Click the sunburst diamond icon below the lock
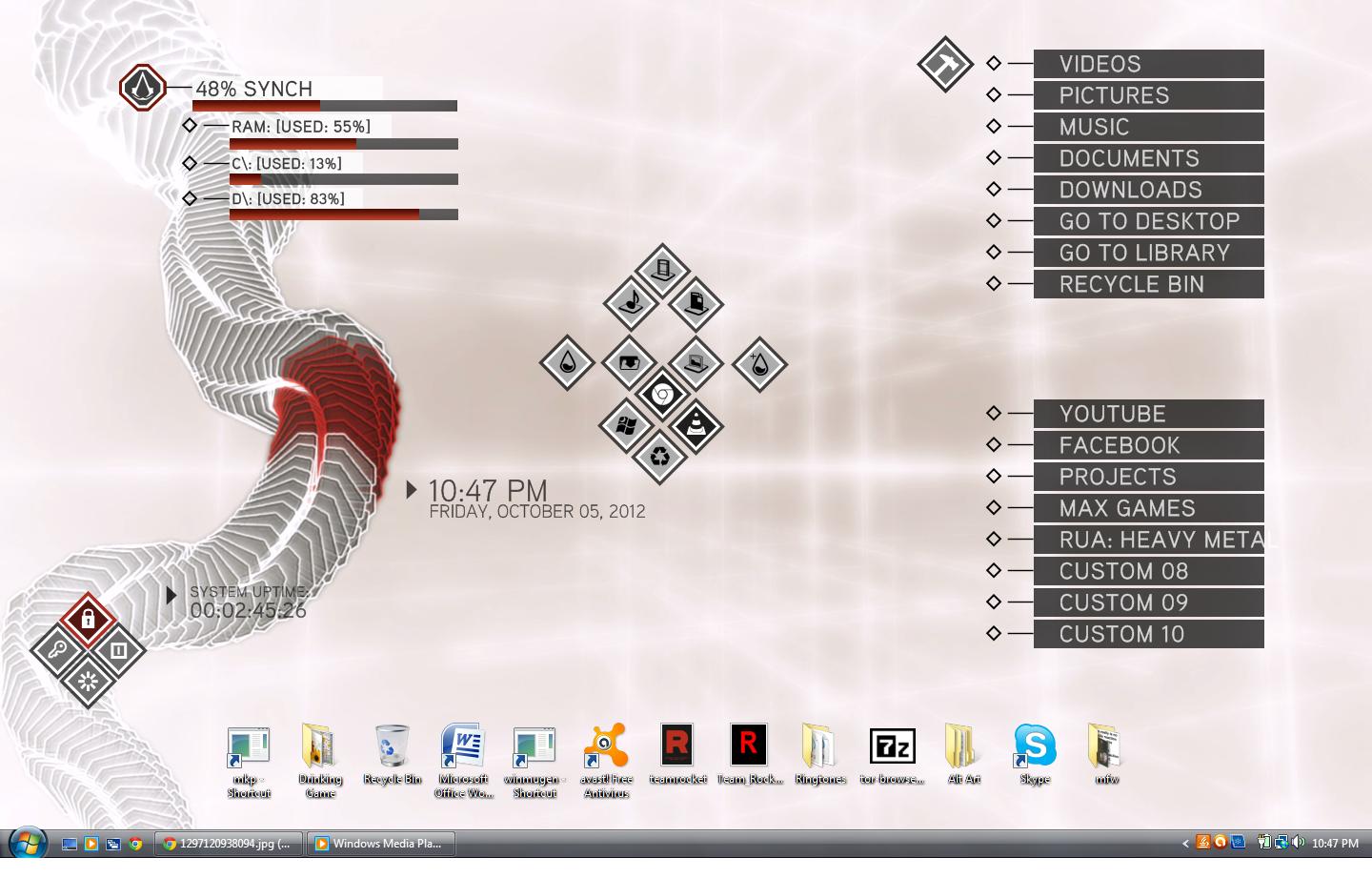The image size is (1372, 878). [88, 681]
